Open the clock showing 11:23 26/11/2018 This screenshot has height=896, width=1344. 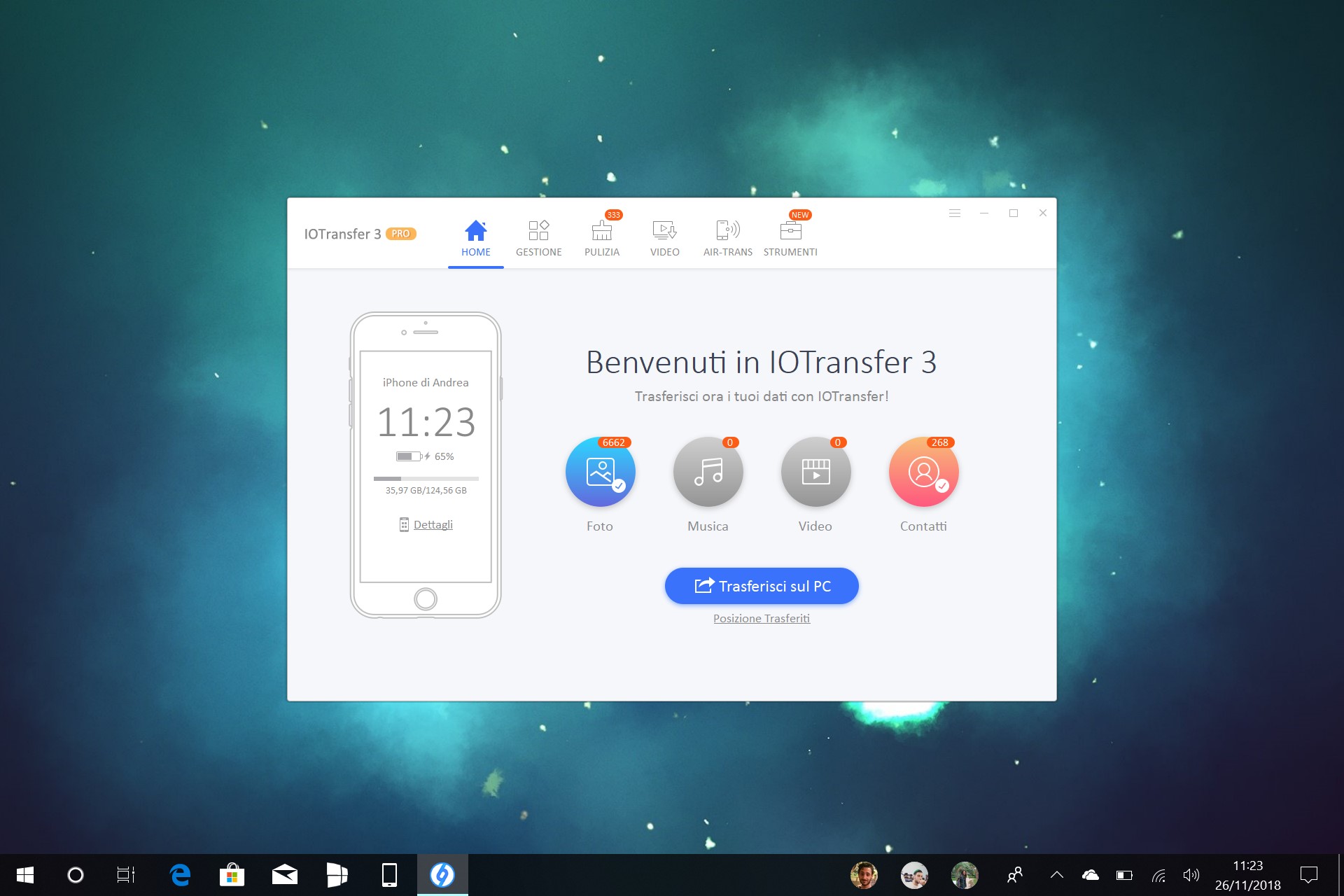1247,875
